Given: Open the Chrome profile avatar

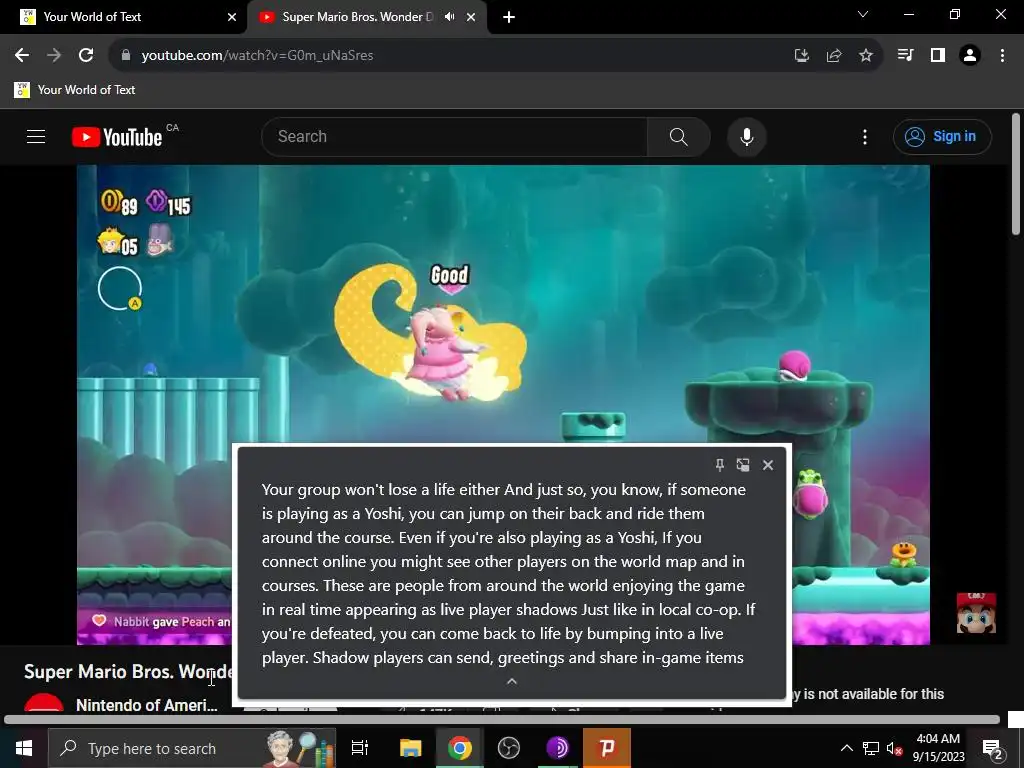Looking at the screenshot, I should (x=970, y=55).
